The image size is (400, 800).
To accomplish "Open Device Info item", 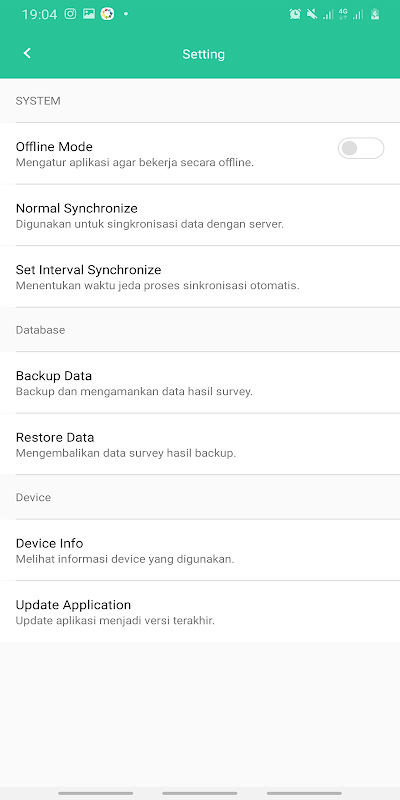I will point(200,551).
